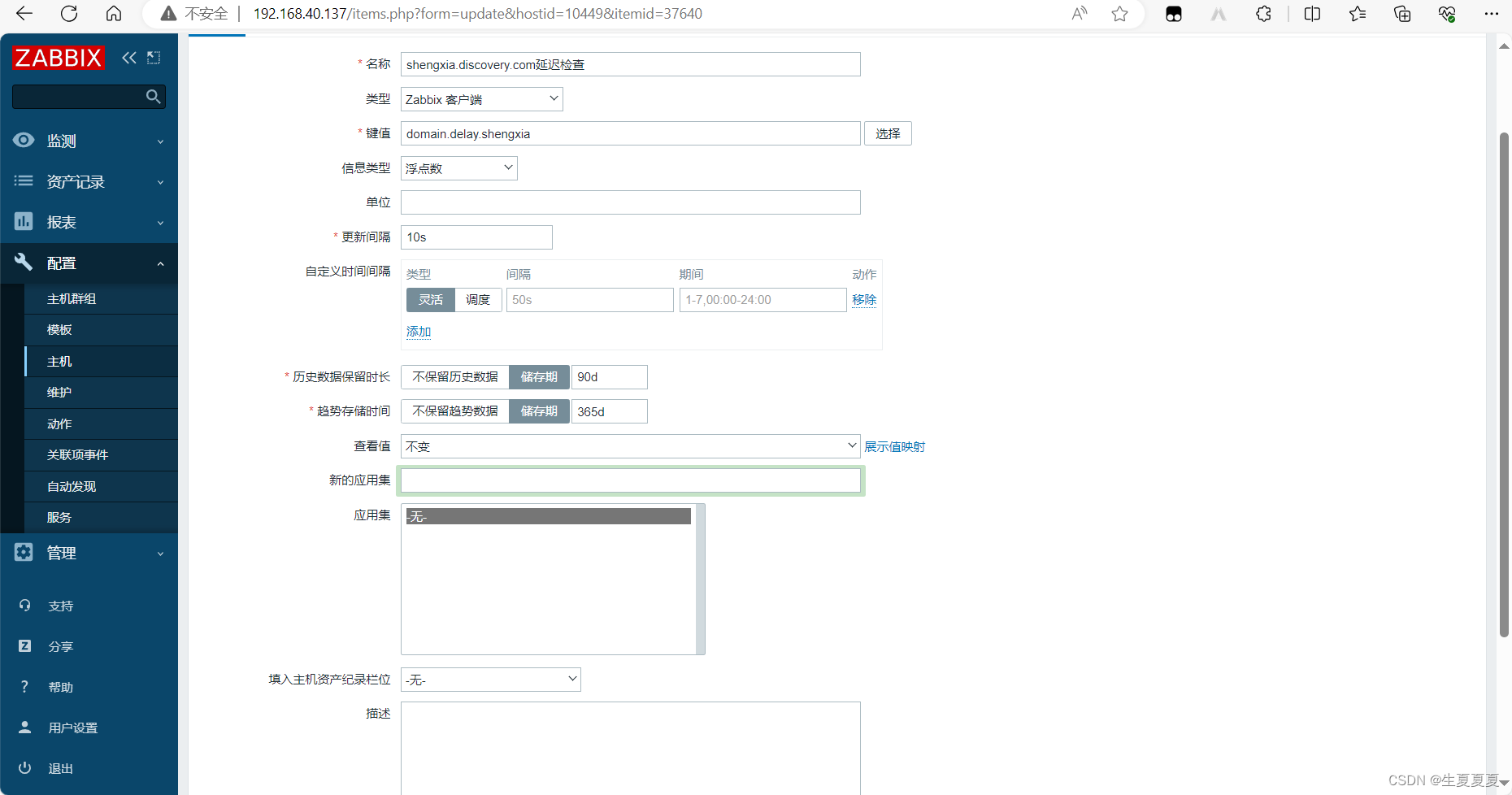Select 灵活 interval type

pos(431,300)
